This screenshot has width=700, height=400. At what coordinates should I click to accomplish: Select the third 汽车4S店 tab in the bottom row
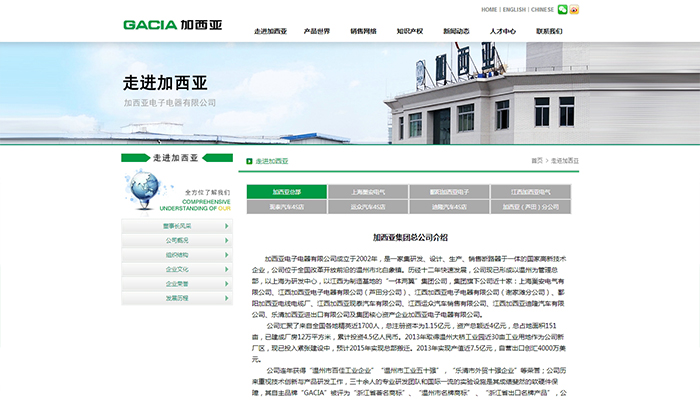coord(449,207)
